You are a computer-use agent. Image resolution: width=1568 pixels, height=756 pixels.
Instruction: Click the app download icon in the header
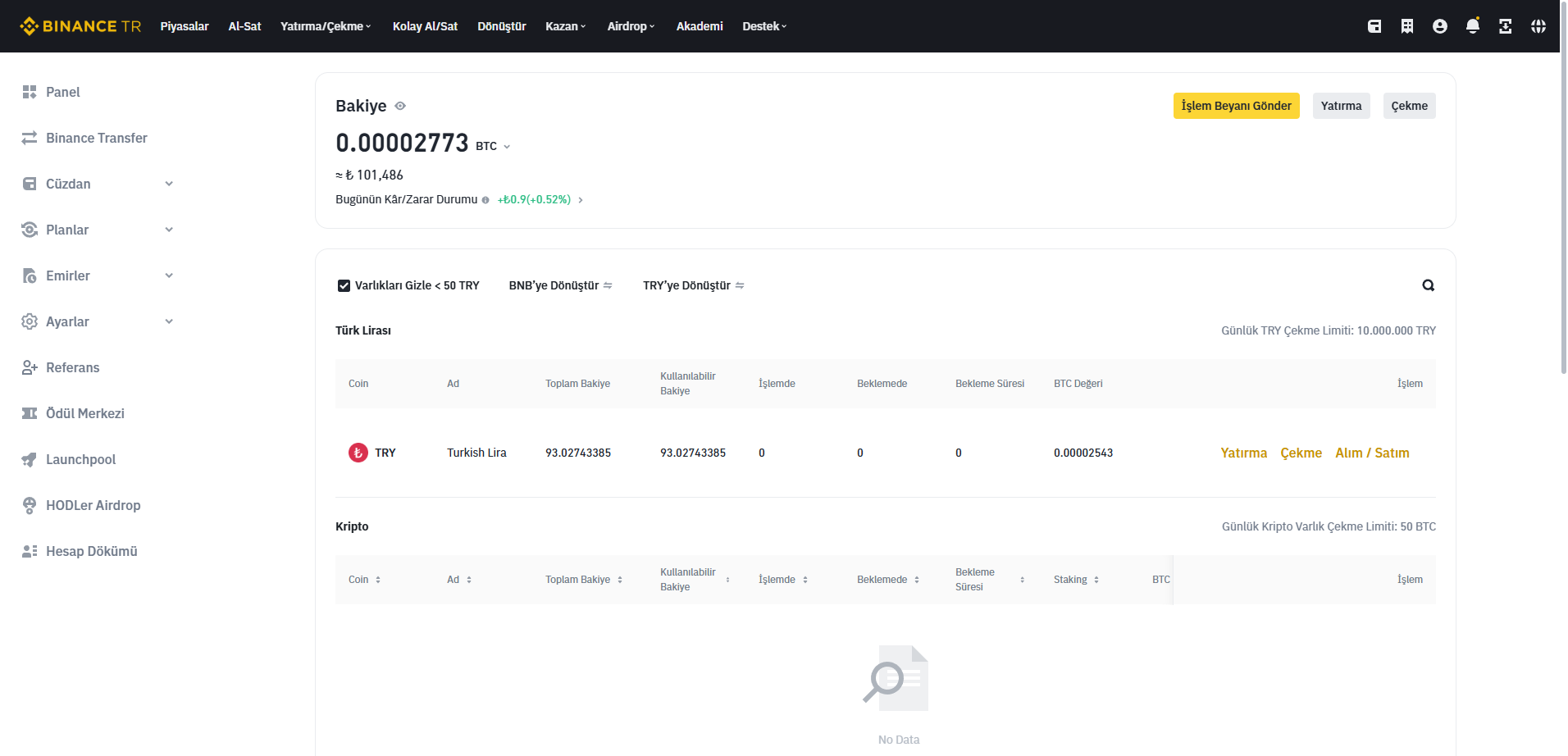(x=1506, y=26)
